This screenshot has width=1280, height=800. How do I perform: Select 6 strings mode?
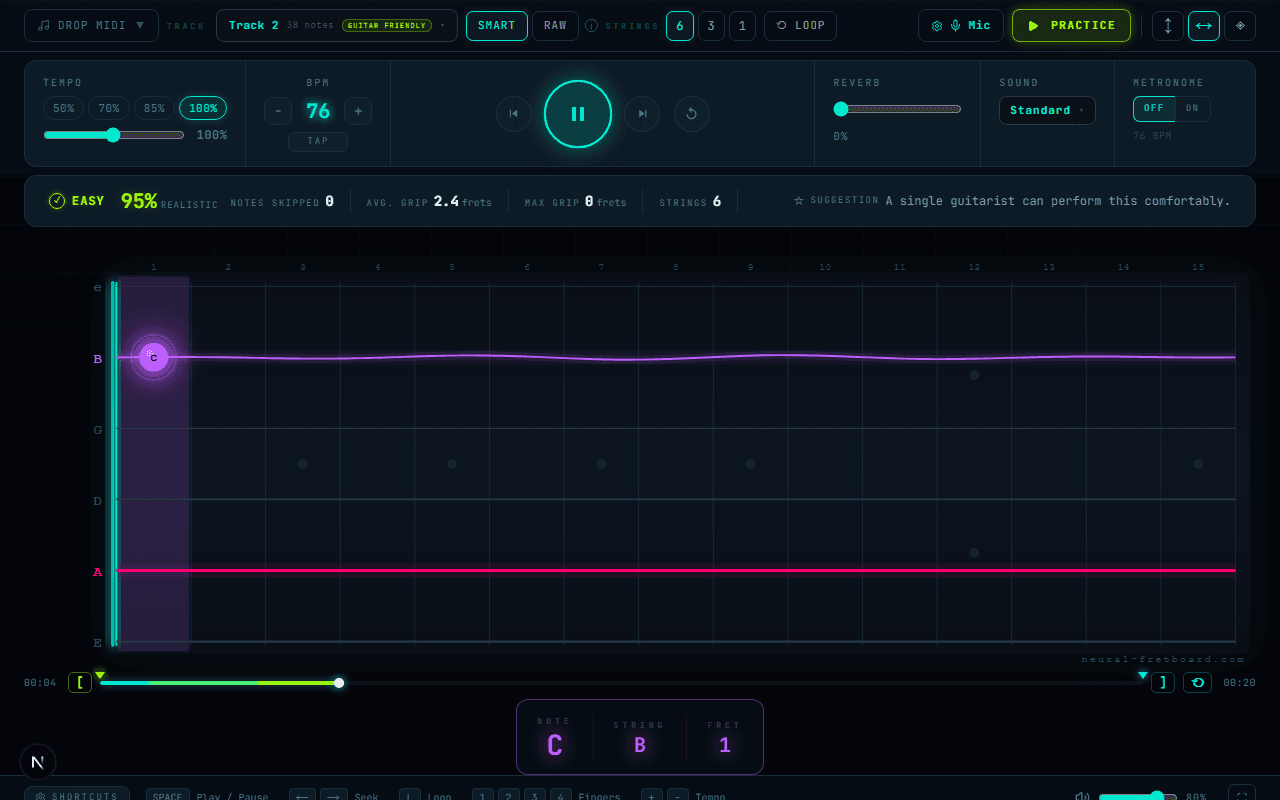680,26
